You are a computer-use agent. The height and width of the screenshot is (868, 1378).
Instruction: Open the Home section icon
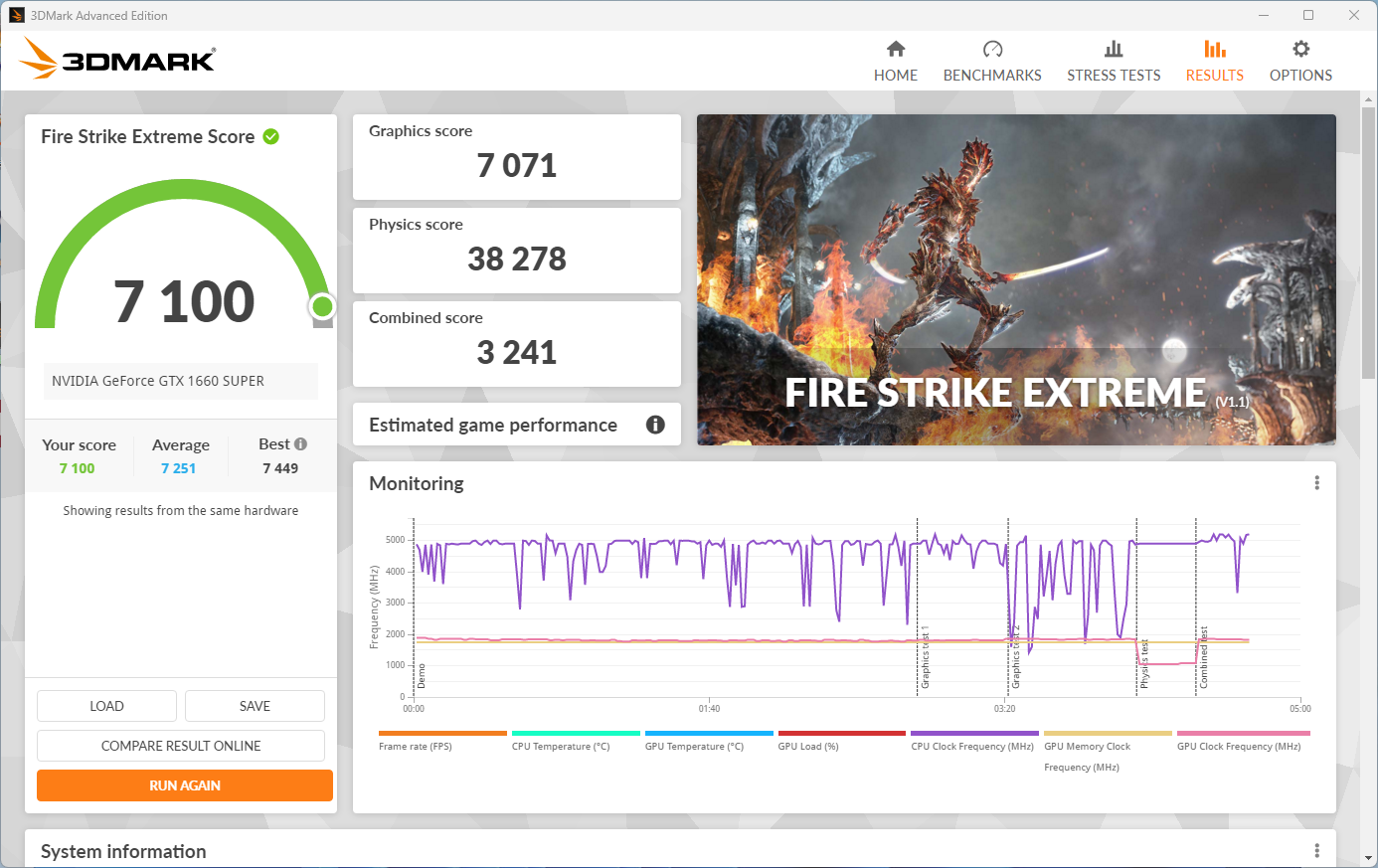click(896, 49)
